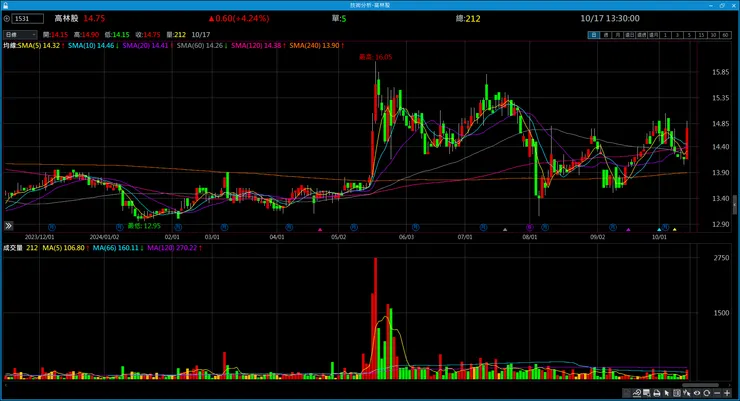Screen dimensions: 740x401
Task: Click the split-window layout icon
Action: [677, 393]
